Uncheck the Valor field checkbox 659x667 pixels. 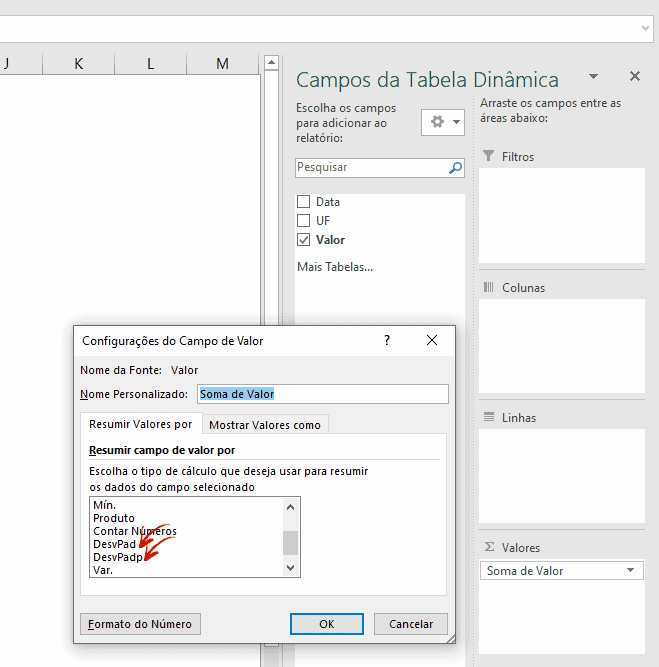click(303, 239)
